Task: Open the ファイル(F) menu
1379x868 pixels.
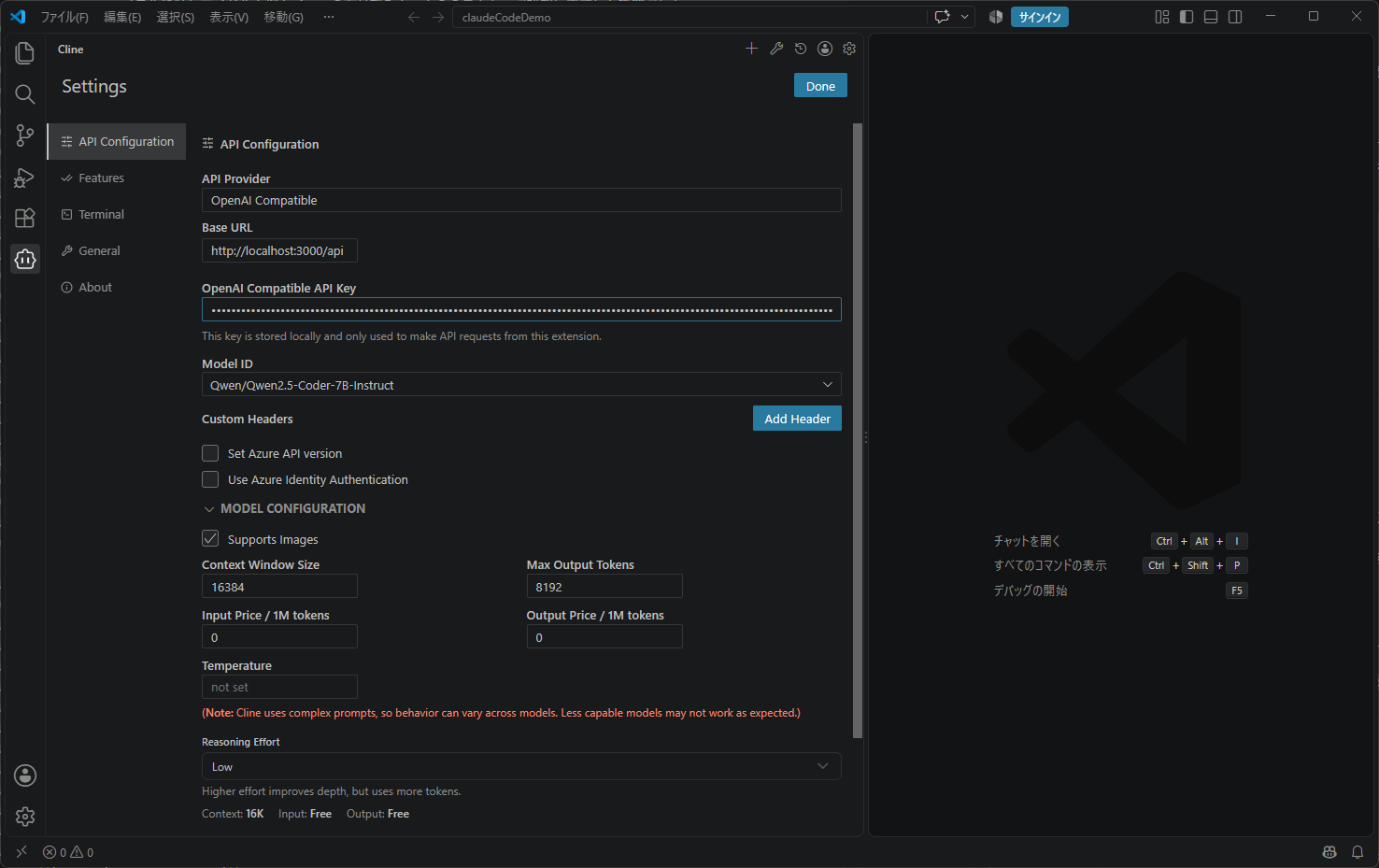Action: (64, 17)
